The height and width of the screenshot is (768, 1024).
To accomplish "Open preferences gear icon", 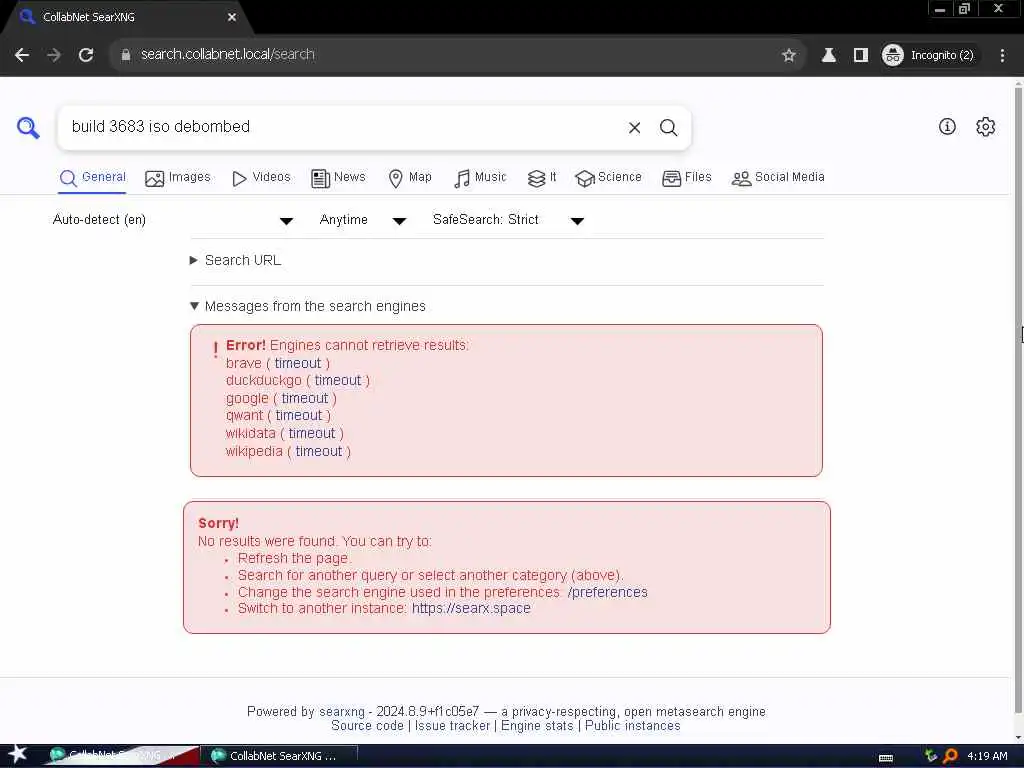I will (985, 127).
